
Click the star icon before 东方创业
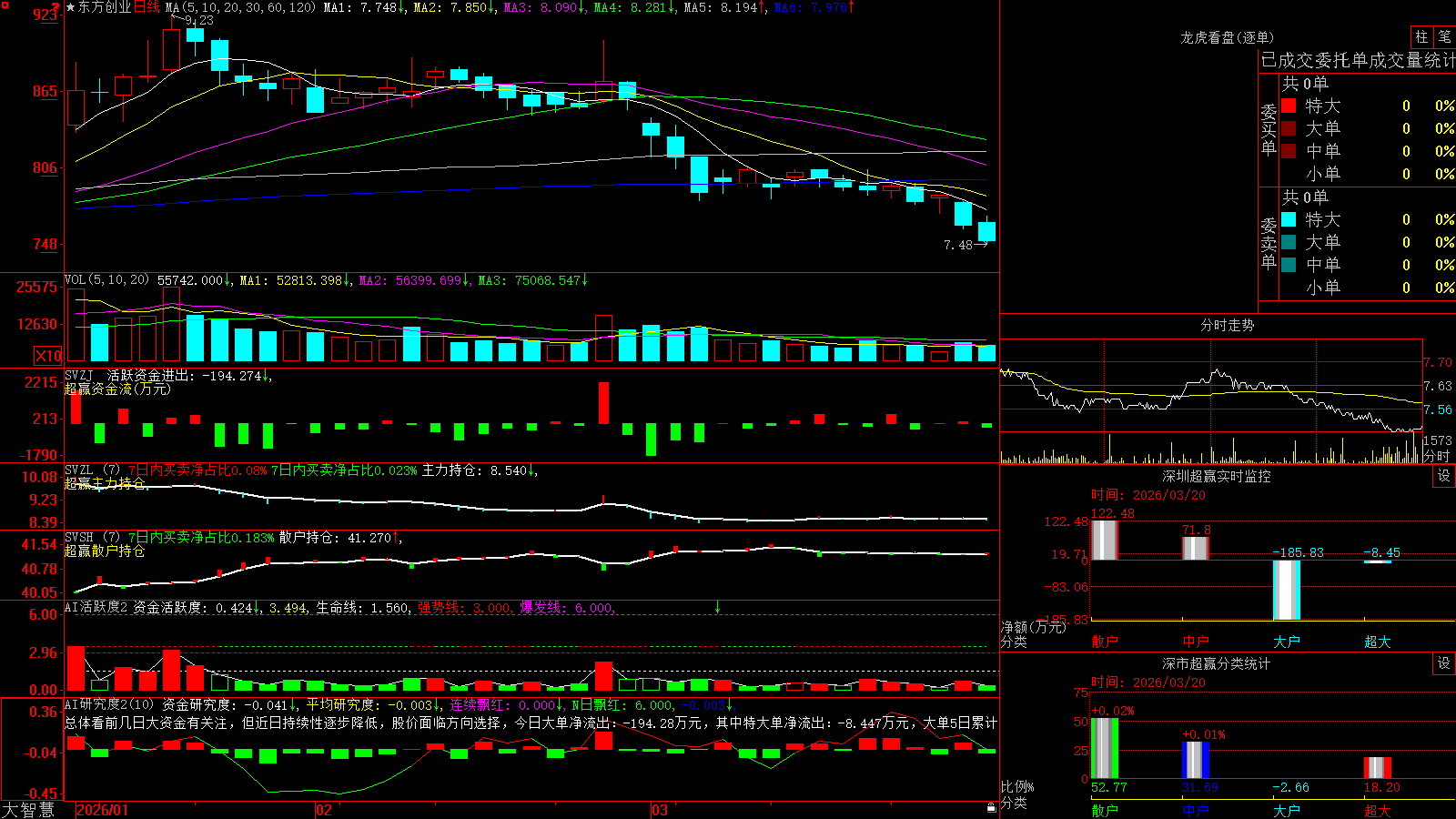71,7
